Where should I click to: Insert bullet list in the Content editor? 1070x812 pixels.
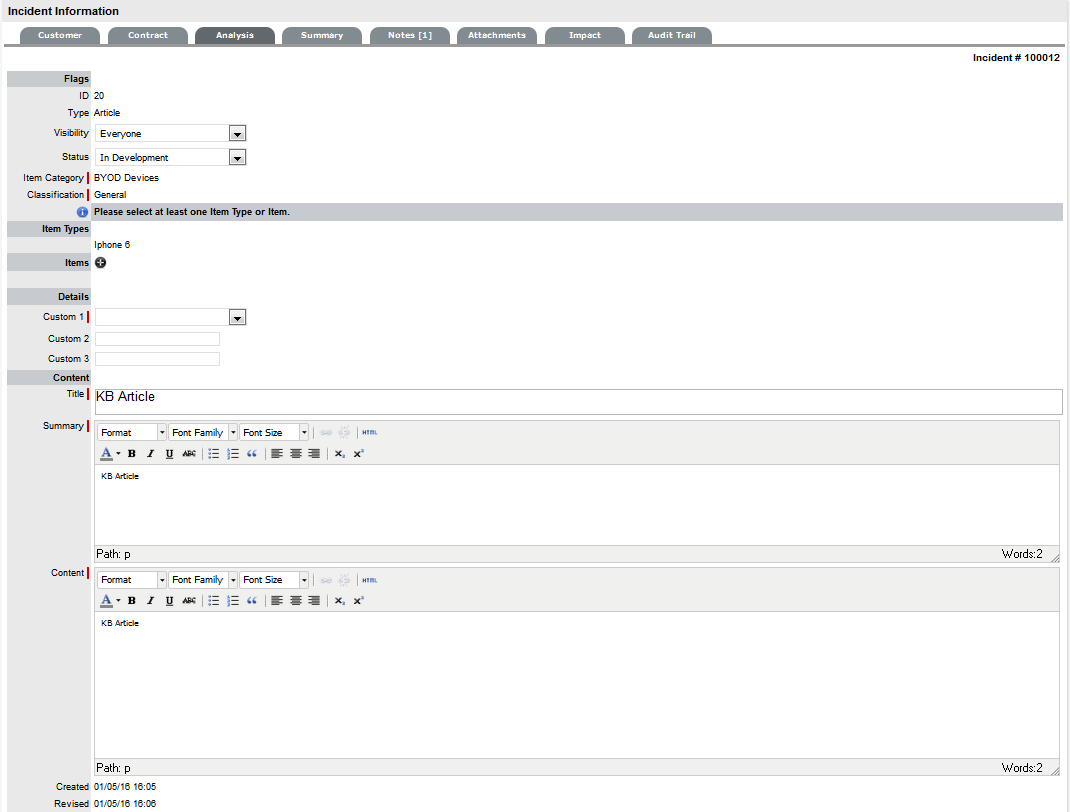pos(214,601)
